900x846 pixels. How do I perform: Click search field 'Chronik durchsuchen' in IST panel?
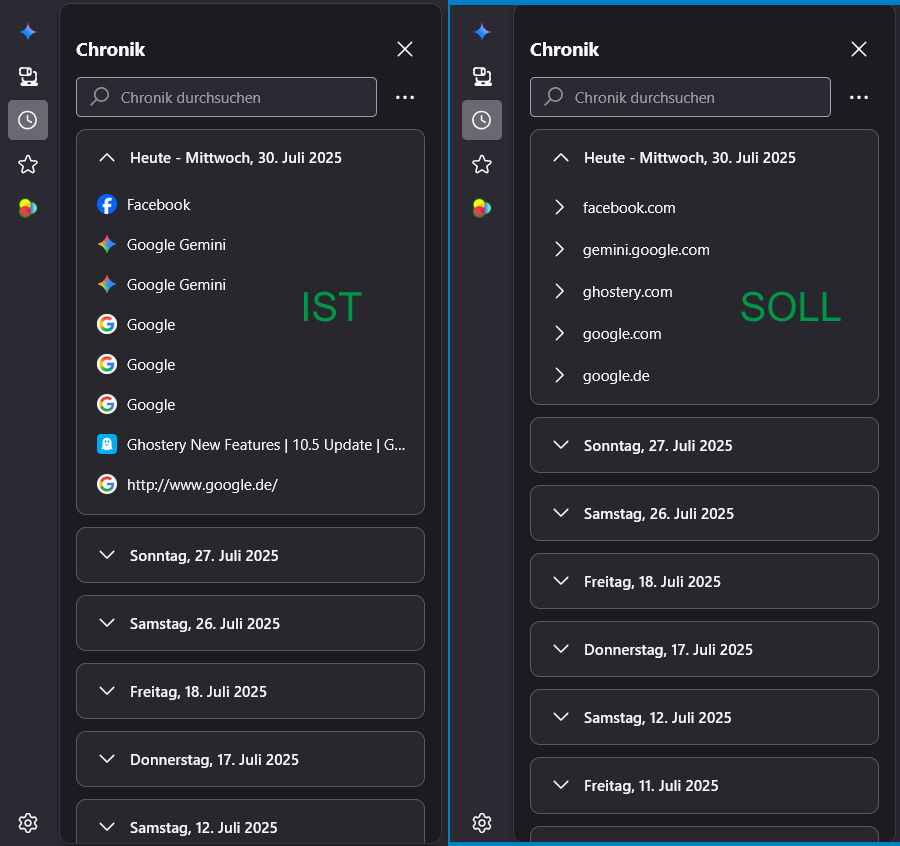[x=240, y=98]
